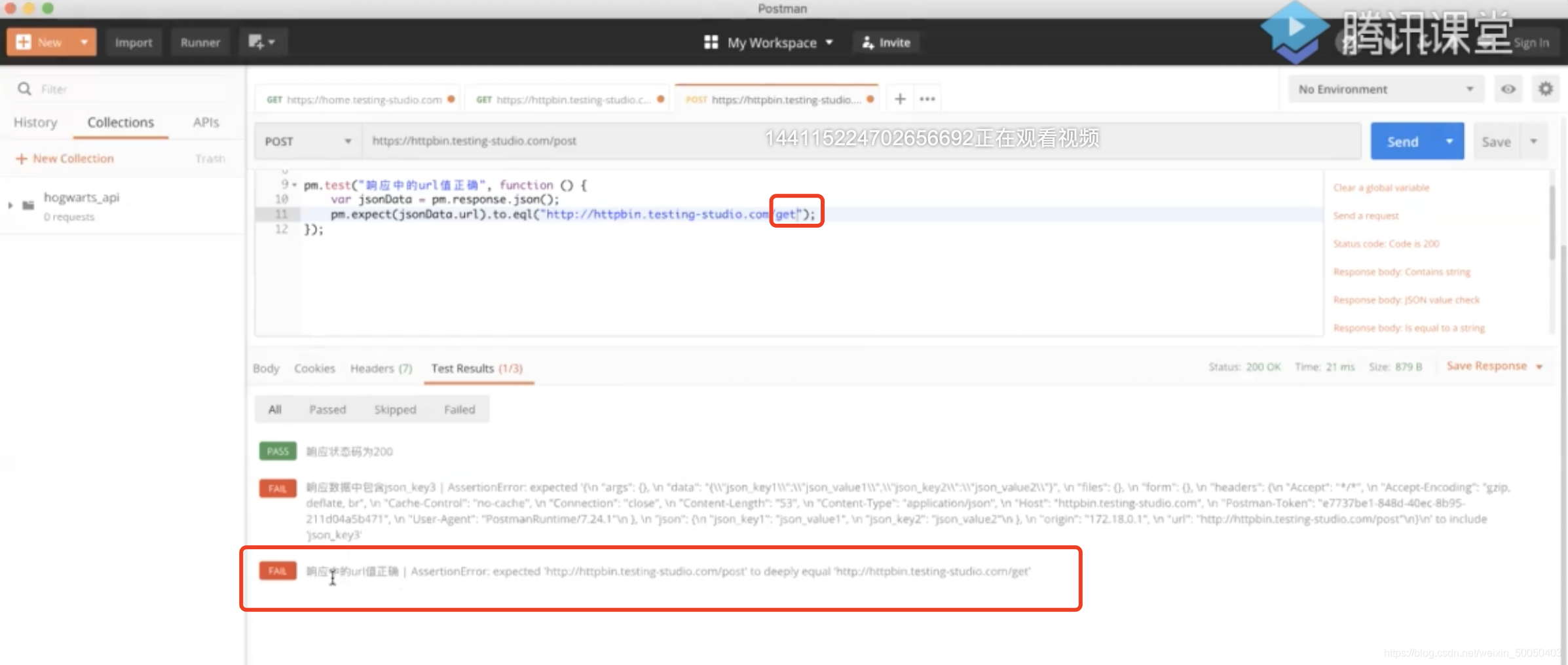Insert snippet Response body: JSON value check
Image resolution: width=1568 pixels, height=665 pixels.
coord(1406,300)
